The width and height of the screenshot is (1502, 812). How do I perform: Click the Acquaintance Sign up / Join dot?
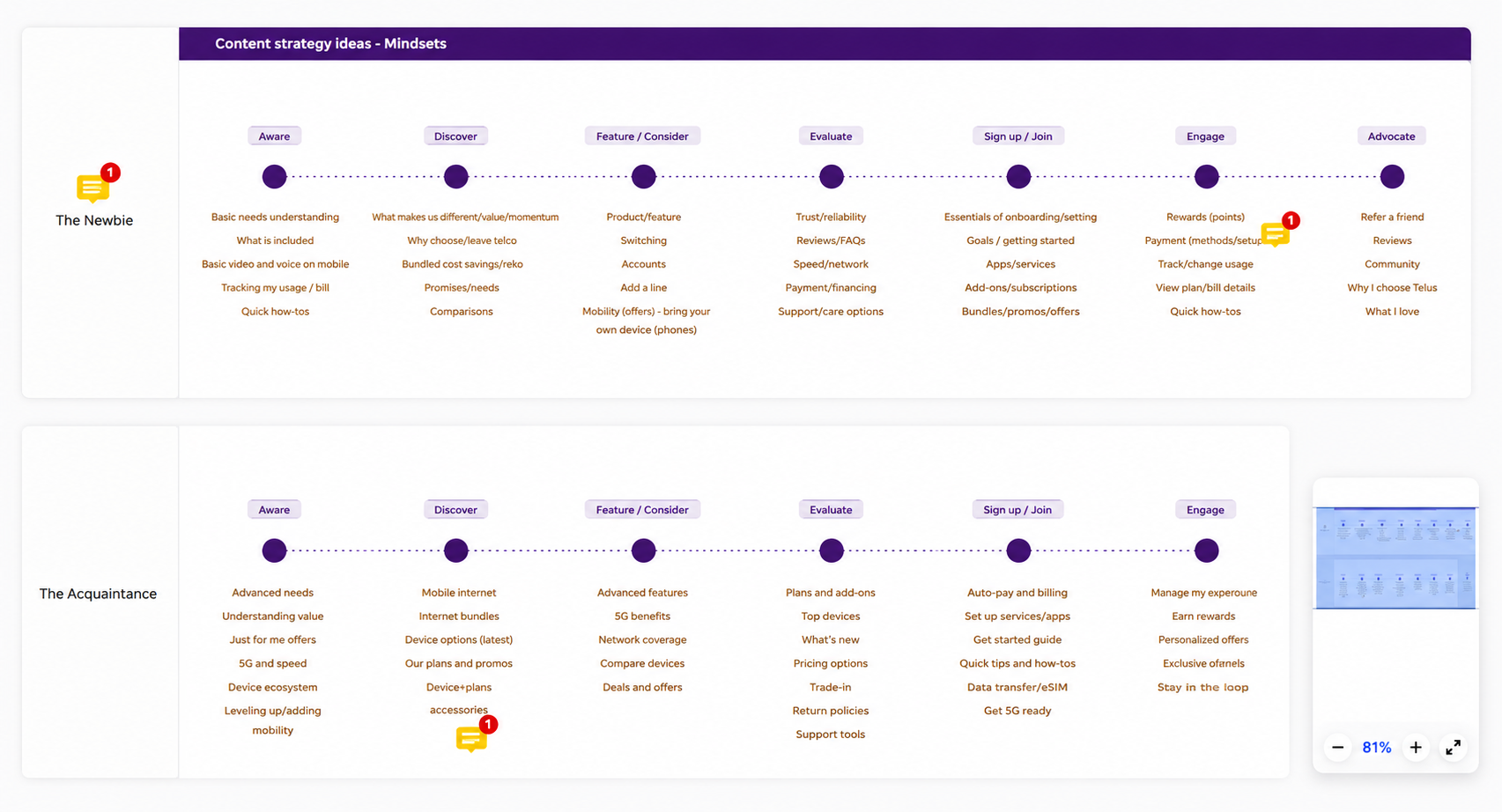coord(1018,550)
